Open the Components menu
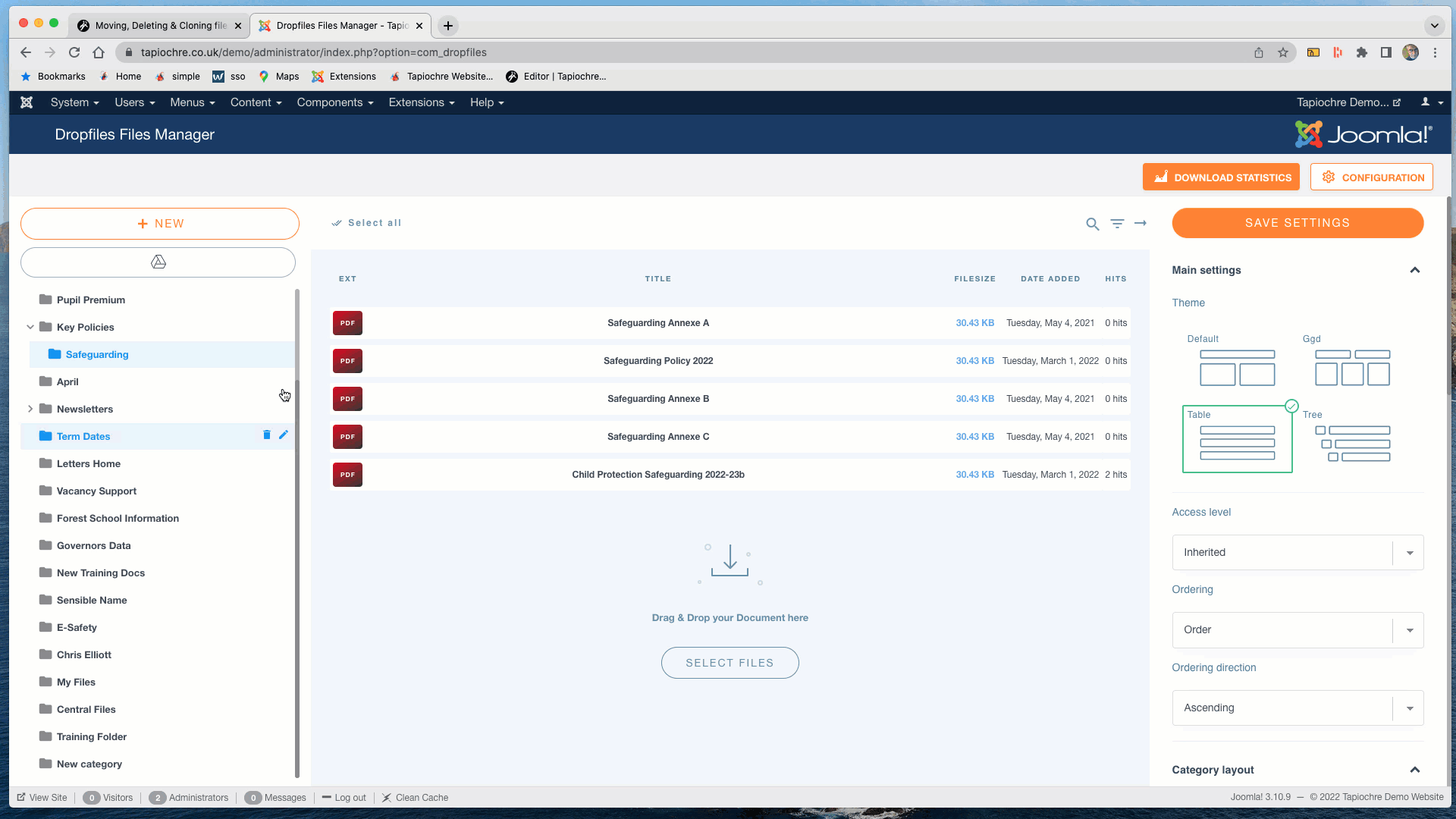This screenshot has width=1456, height=819. 335,102
